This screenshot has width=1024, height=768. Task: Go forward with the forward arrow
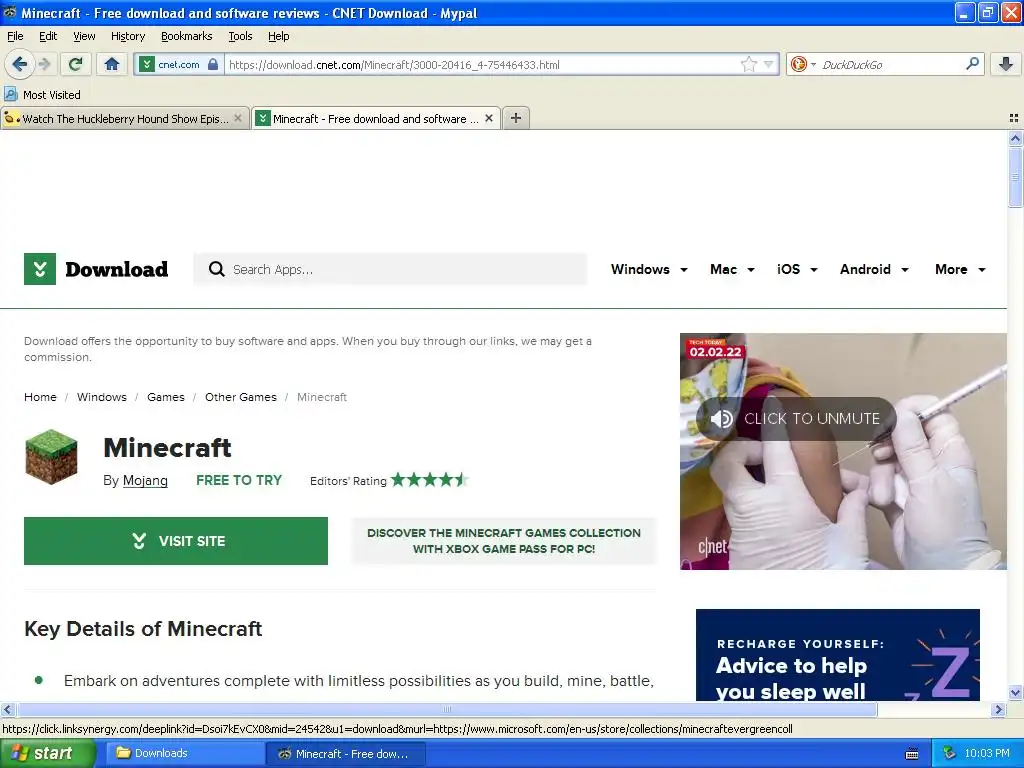(44, 64)
